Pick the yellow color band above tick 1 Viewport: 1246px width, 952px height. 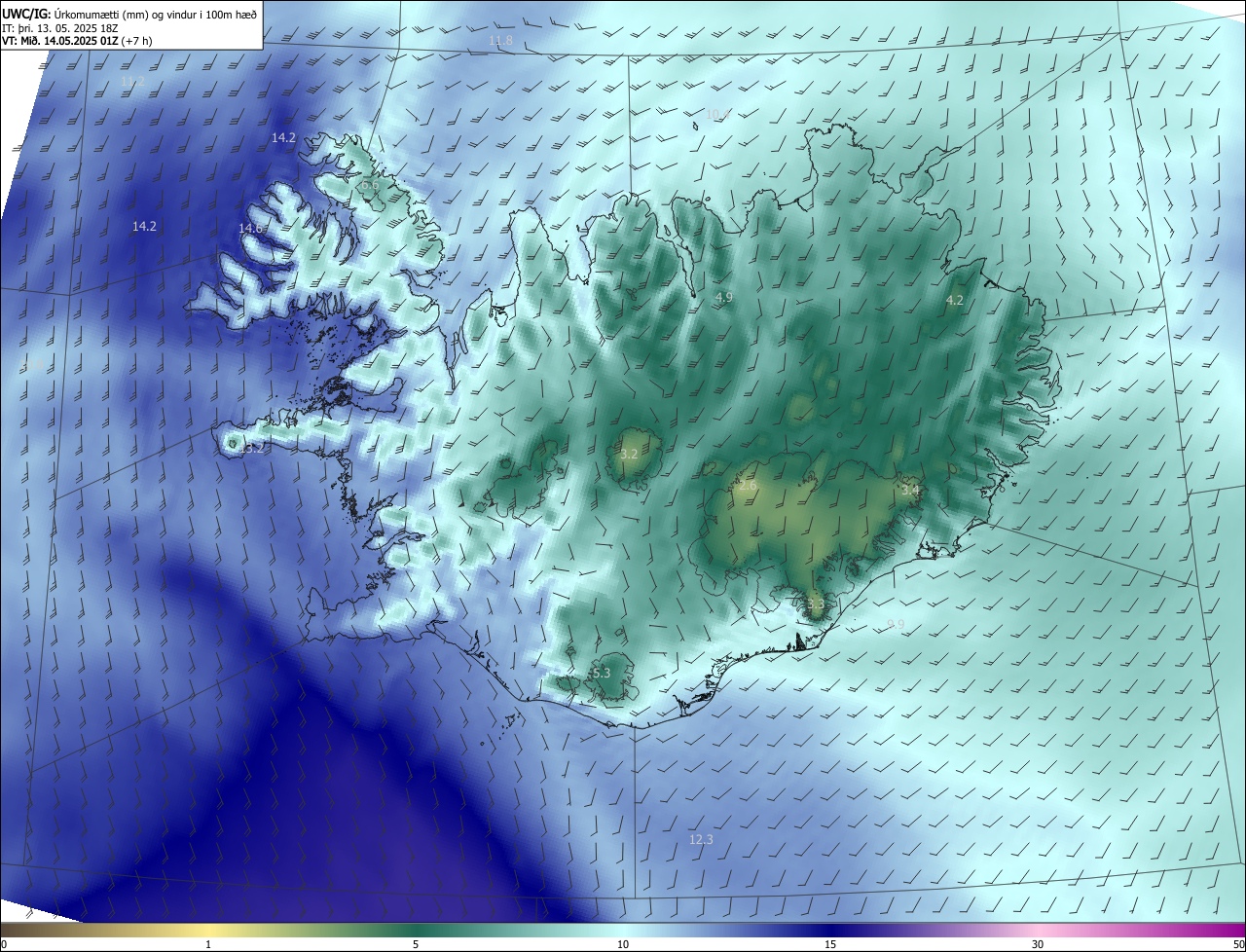point(208,931)
